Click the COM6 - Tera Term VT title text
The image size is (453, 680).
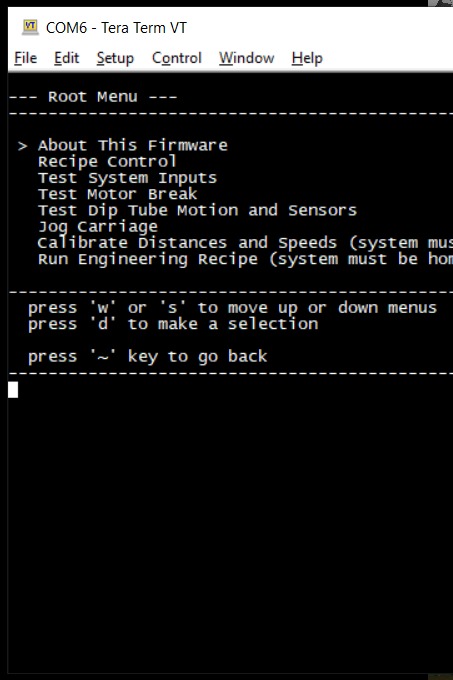tap(116, 28)
